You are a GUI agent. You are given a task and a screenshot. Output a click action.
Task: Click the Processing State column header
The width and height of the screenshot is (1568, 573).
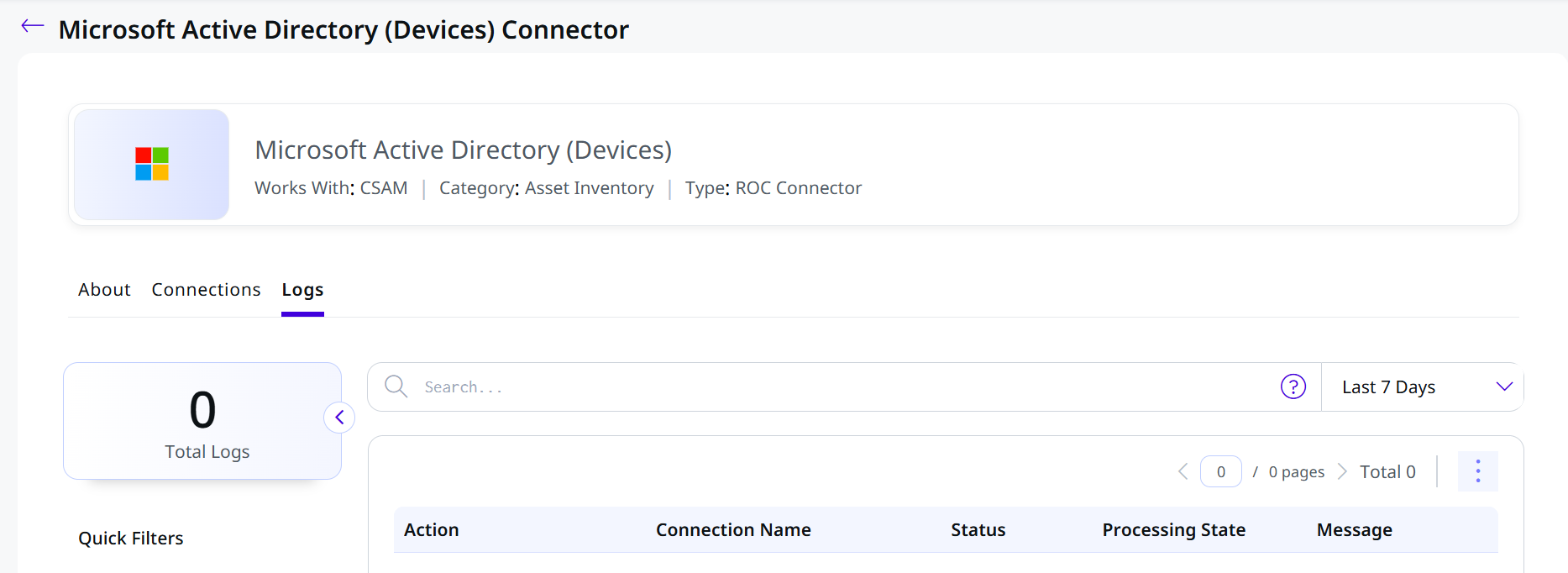[1173, 530]
